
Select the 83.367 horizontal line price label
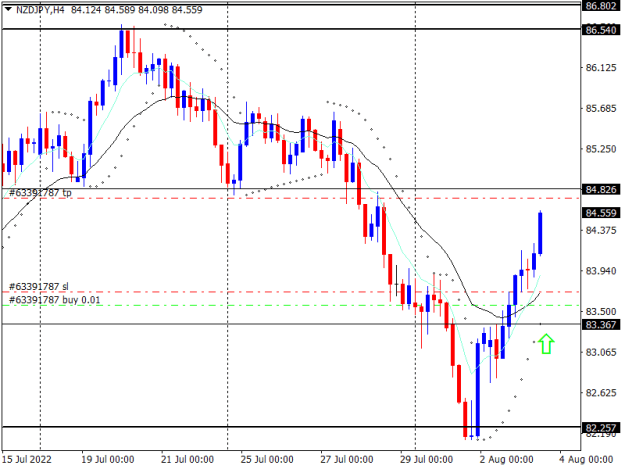pyautogui.click(x=601, y=325)
